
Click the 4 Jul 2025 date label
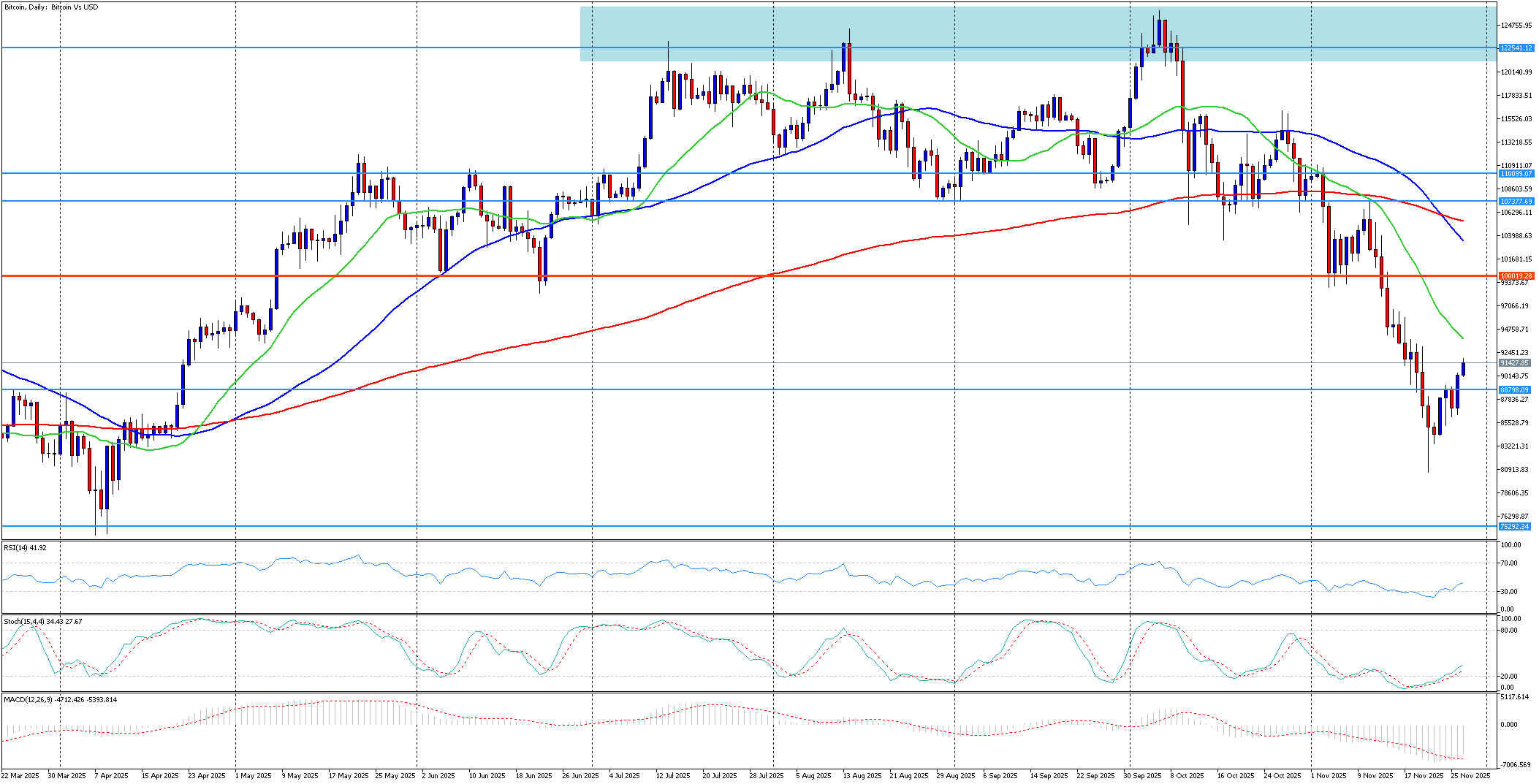click(625, 775)
